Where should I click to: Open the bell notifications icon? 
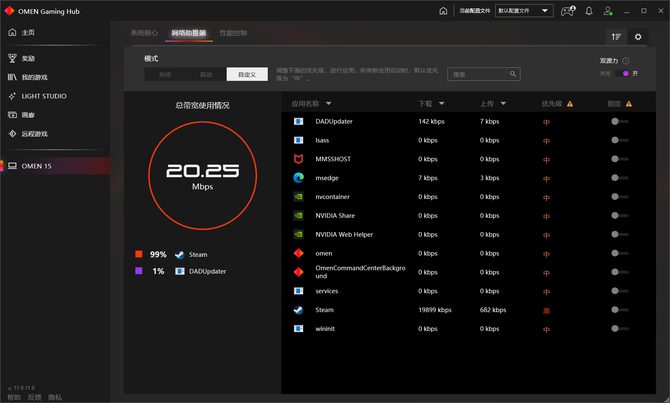[x=589, y=11]
